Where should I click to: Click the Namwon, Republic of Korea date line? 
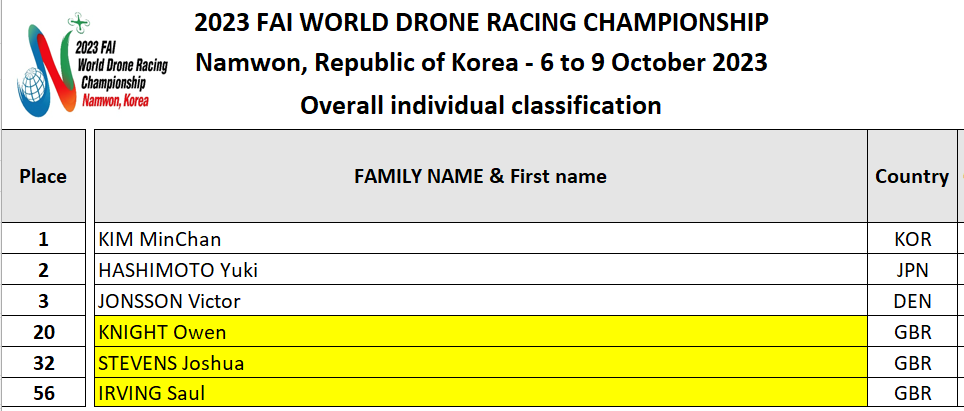click(x=482, y=63)
